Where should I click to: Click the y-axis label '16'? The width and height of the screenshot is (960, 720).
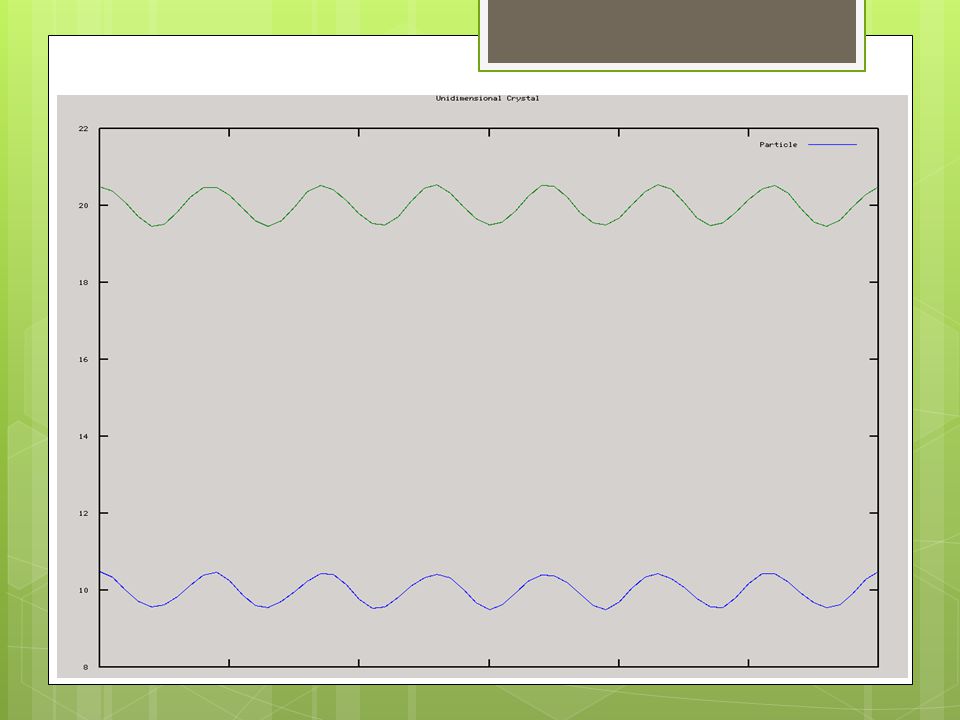[83, 359]
